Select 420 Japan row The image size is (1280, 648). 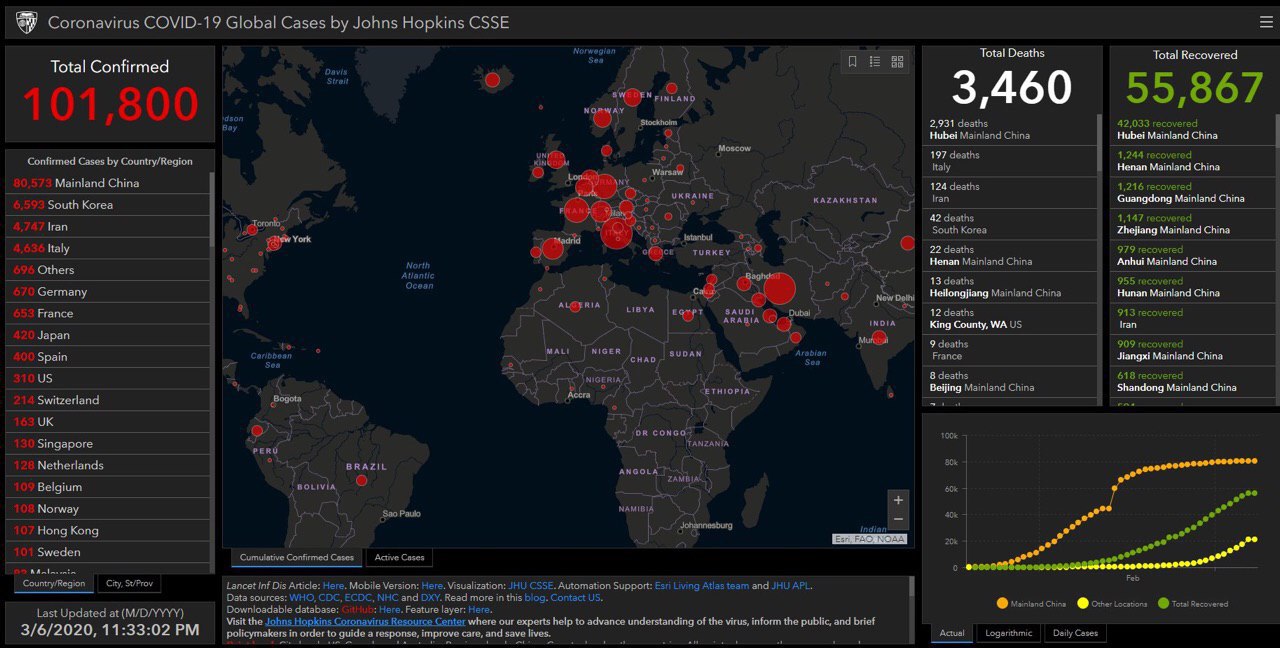108,335
